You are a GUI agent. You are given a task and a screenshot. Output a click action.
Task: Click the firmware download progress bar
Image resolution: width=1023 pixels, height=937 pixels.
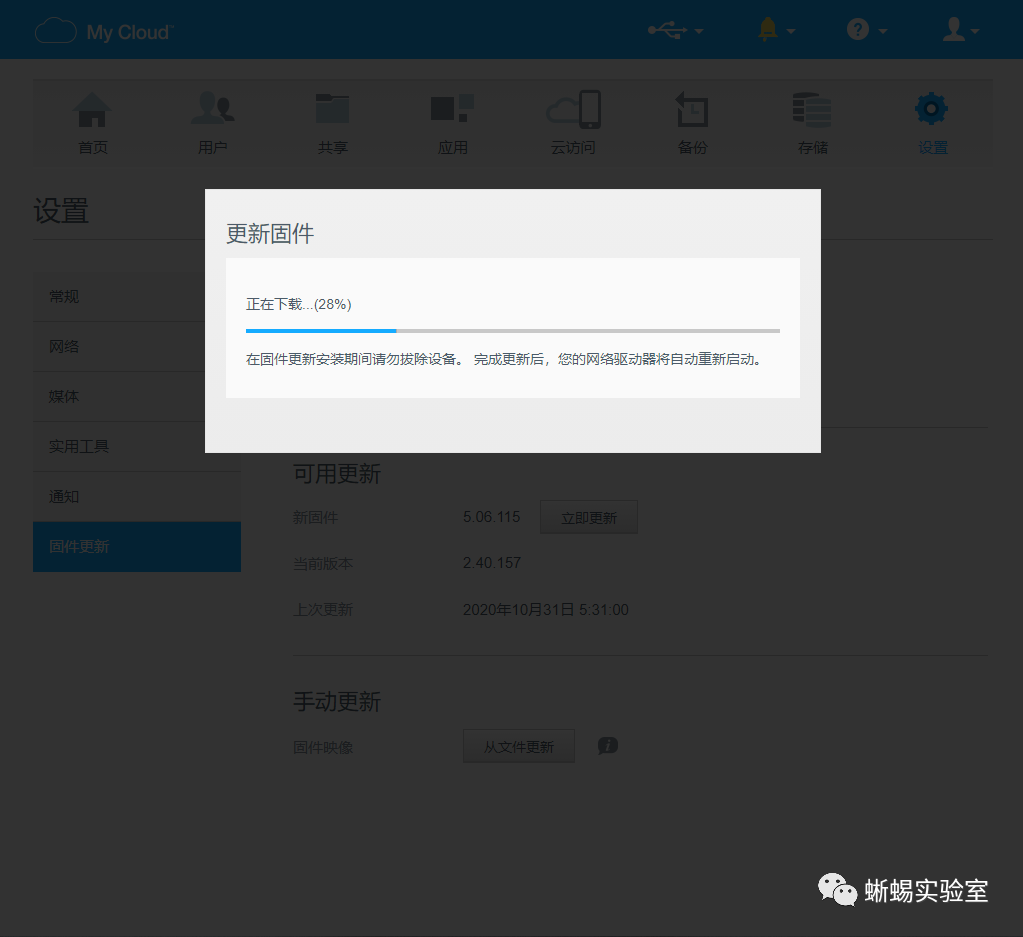coord(513,331)
